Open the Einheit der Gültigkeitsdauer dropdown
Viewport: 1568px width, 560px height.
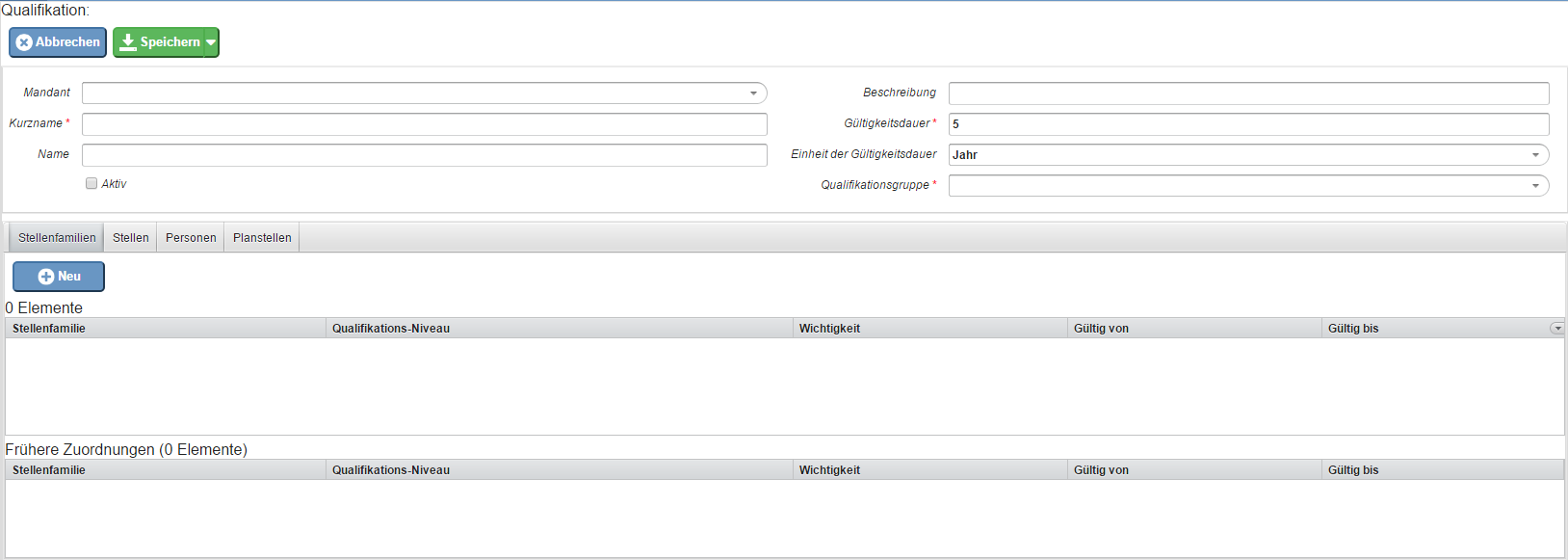tap(1535, 155)
